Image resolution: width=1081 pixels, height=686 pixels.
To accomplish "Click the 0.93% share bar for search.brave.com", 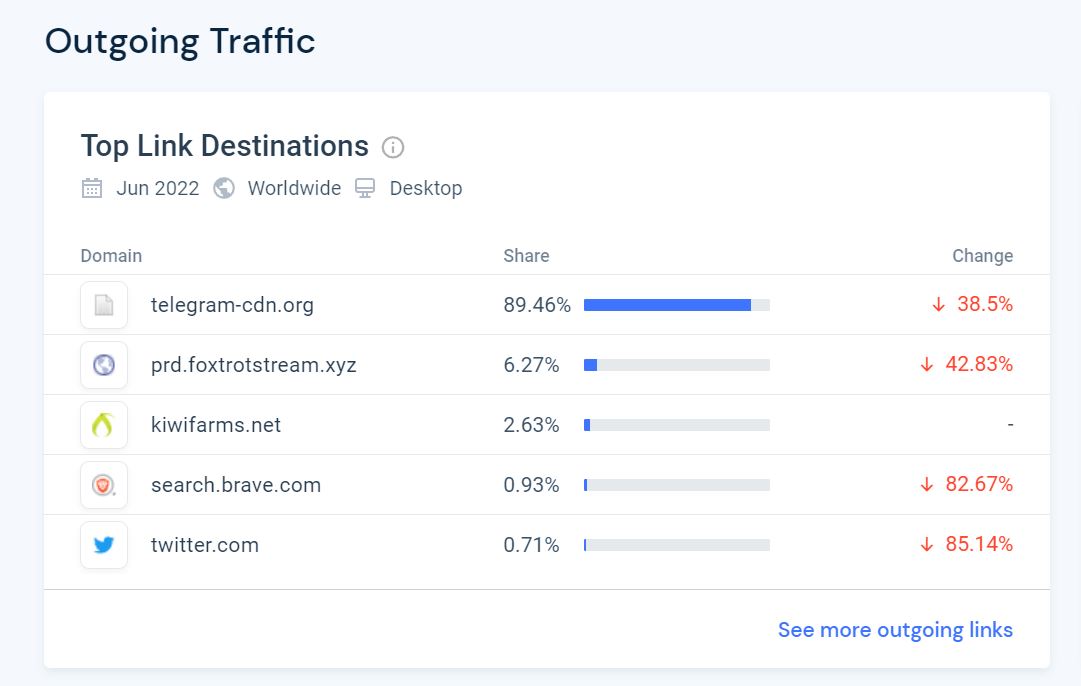I will pyautogui.click(x=677, y=485).
